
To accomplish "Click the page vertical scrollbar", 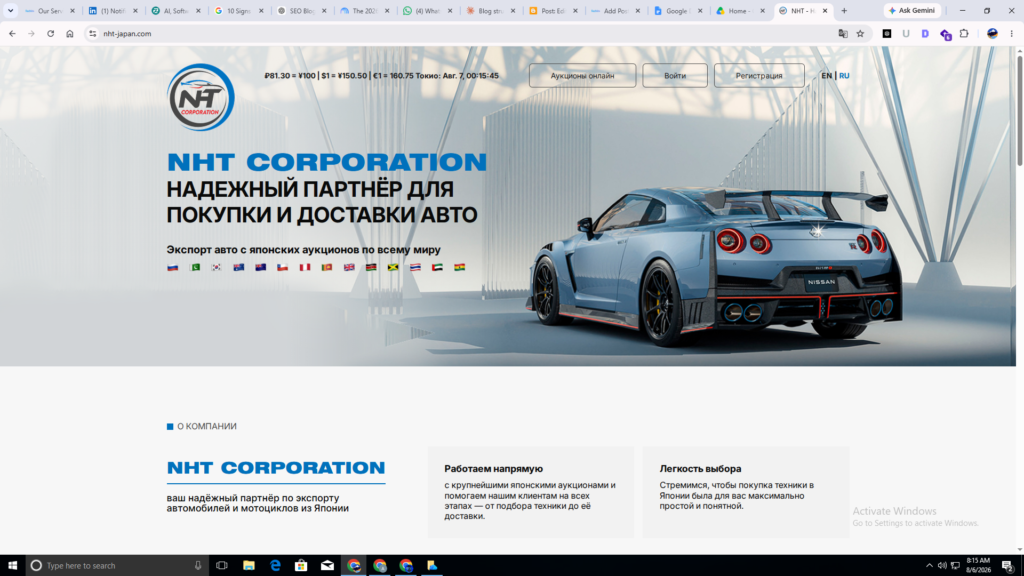I will [1019, 111].
